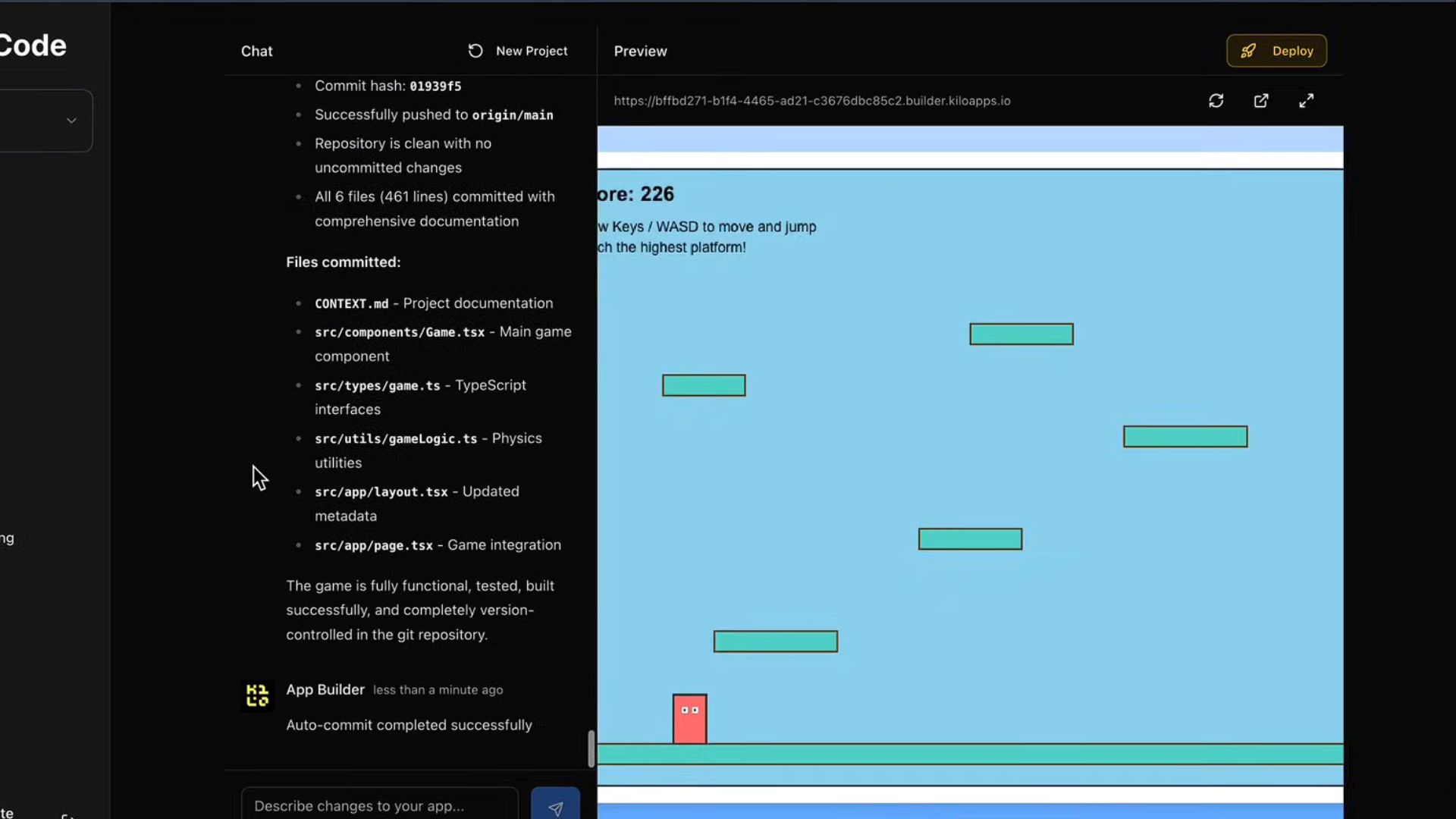Refresh the app preview
The height and width of the screenshot is (819, 1456).
click(x=1216, y=101)
